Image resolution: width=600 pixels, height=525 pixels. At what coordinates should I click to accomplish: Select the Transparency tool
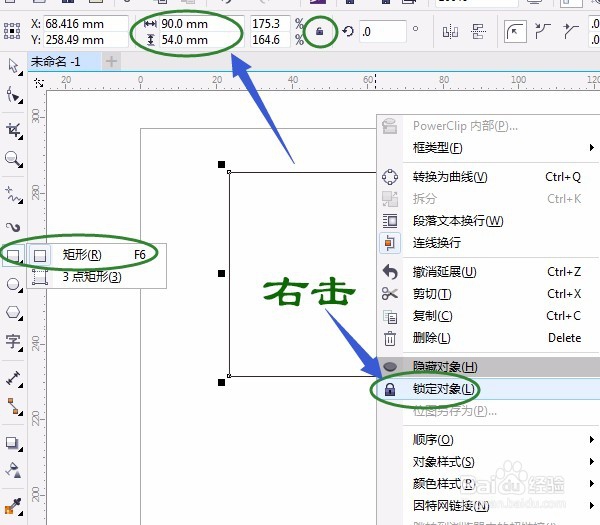[13, 470]
